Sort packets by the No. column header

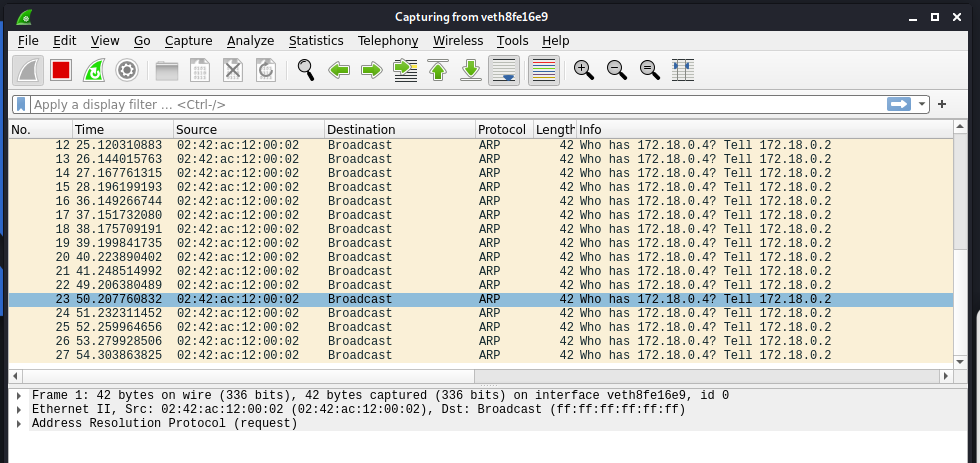tap(41, 129)
